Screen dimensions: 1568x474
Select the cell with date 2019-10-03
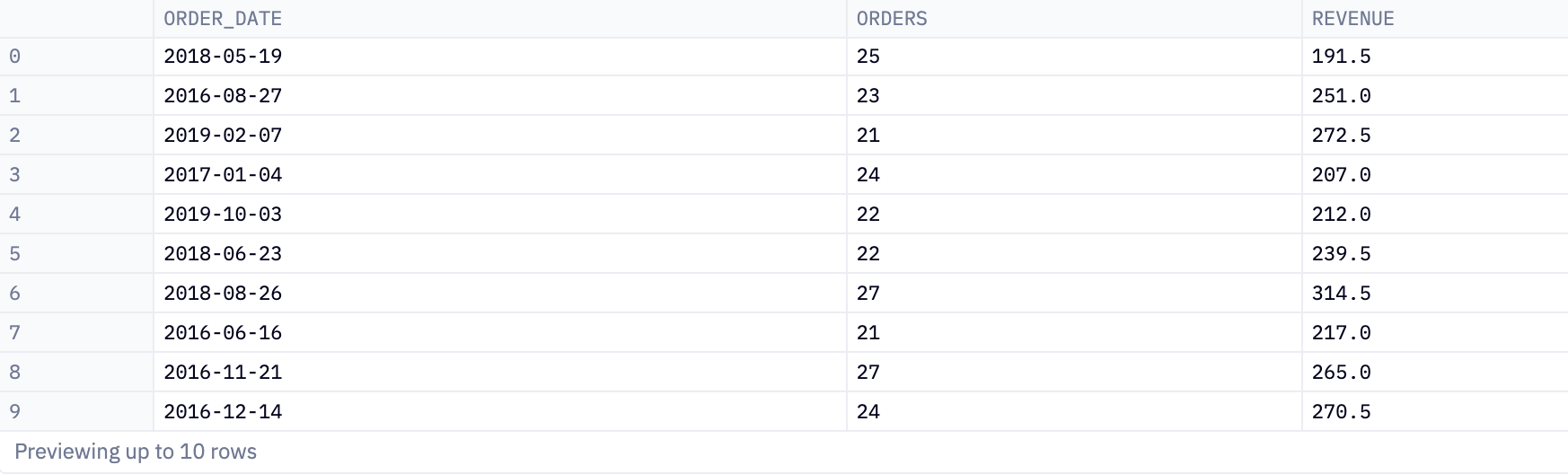499,215
